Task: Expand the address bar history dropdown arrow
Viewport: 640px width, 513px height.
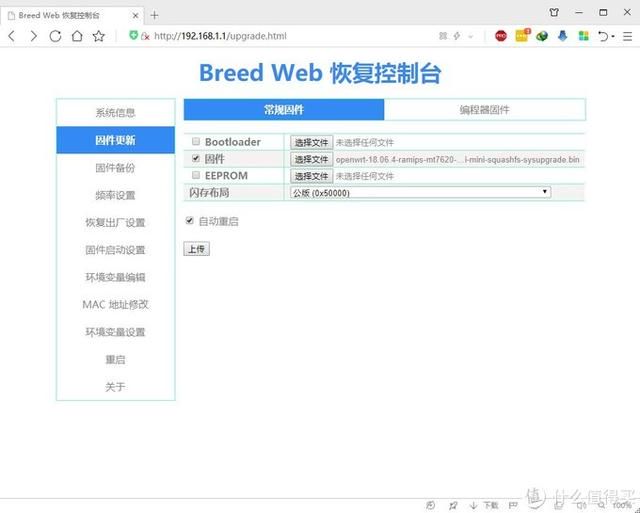Action: 471,36
